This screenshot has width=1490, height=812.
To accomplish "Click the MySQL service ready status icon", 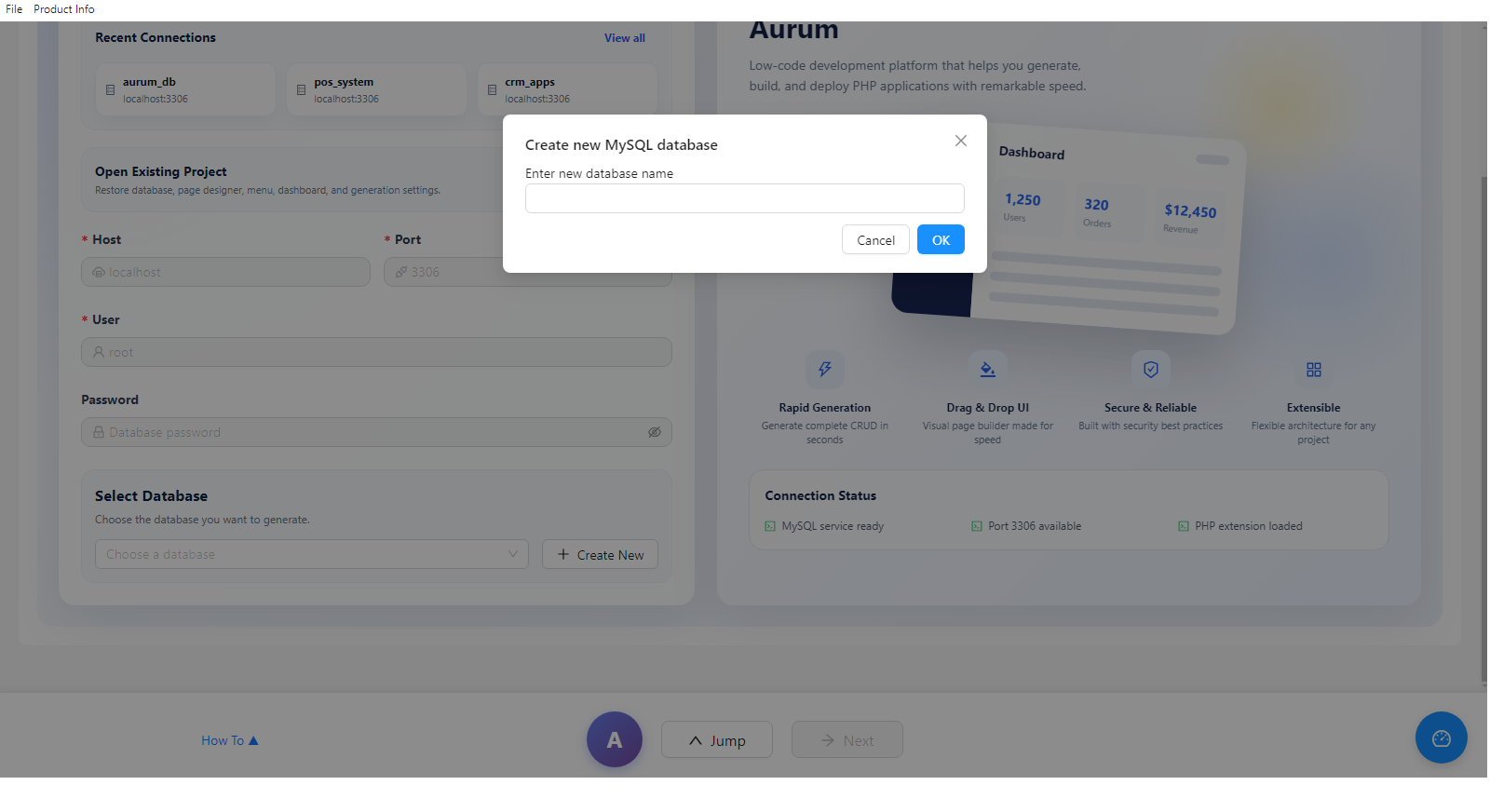I will point(770,526).
